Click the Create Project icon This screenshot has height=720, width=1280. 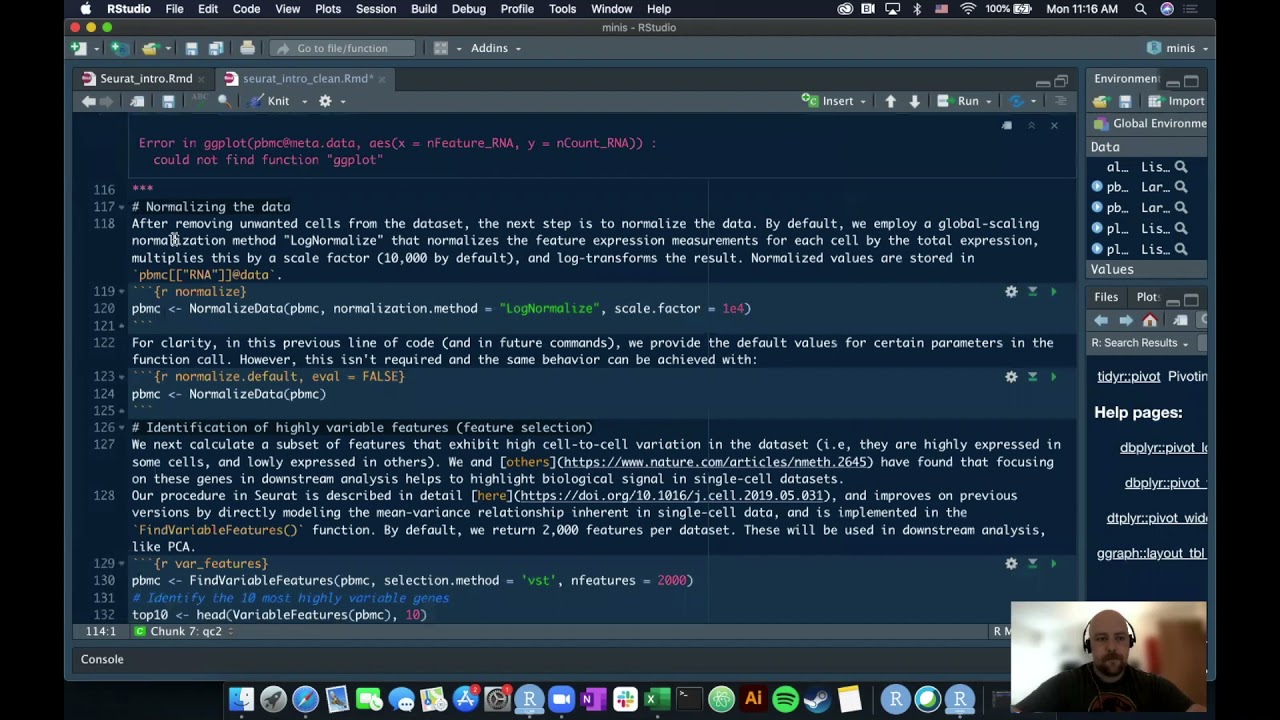pos(118,48)
